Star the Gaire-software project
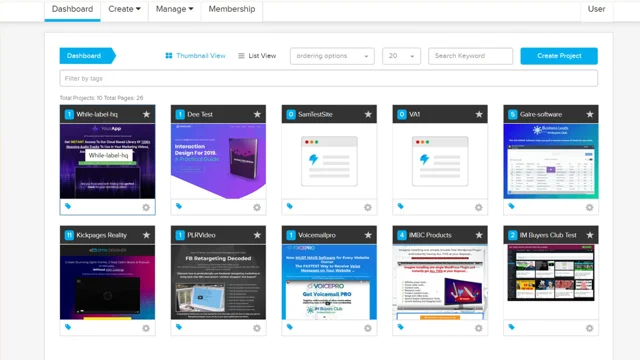 click(x=590, y=114)
